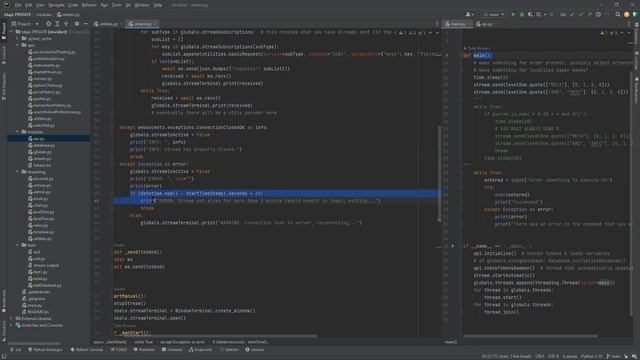640x360 pixels.
Task: Open the Terminal tool window
Action: pyautogui.click(x=172, y=350)
